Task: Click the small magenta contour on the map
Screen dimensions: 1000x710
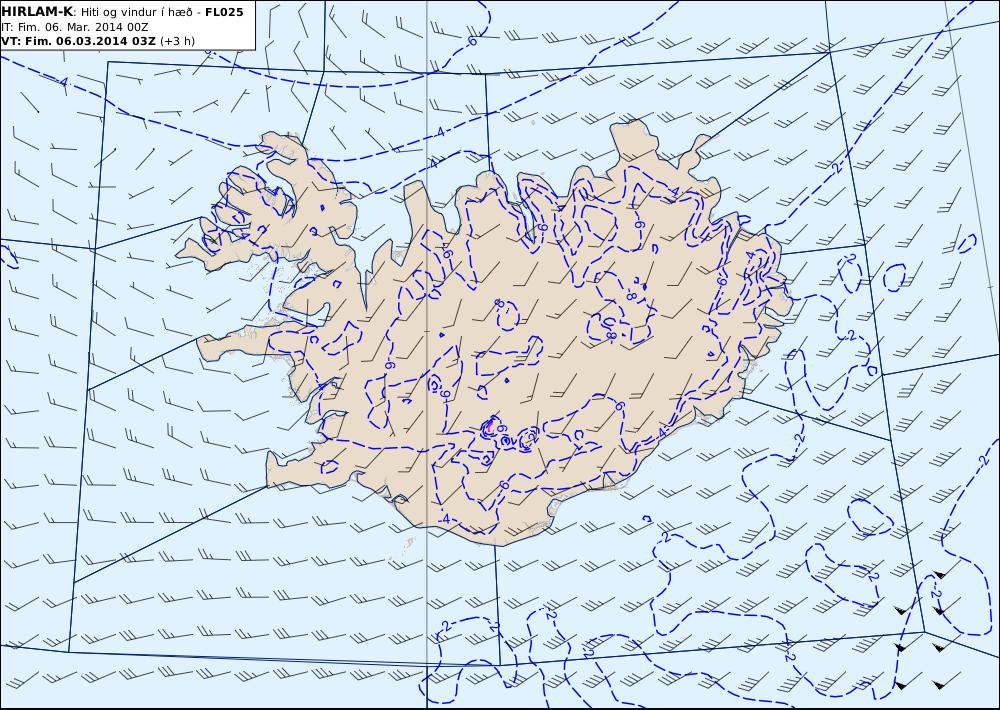Action: click(490, 426)
